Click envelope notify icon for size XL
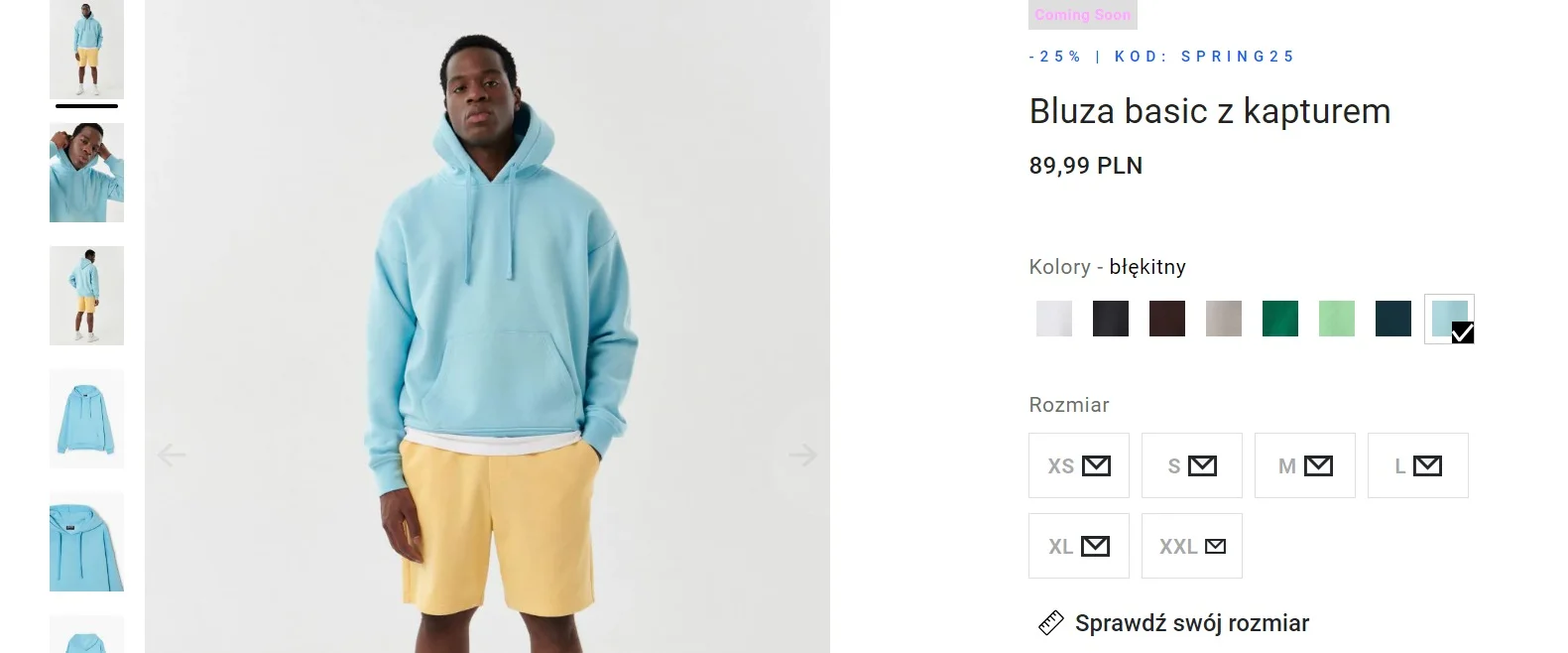 (1095, 546)
